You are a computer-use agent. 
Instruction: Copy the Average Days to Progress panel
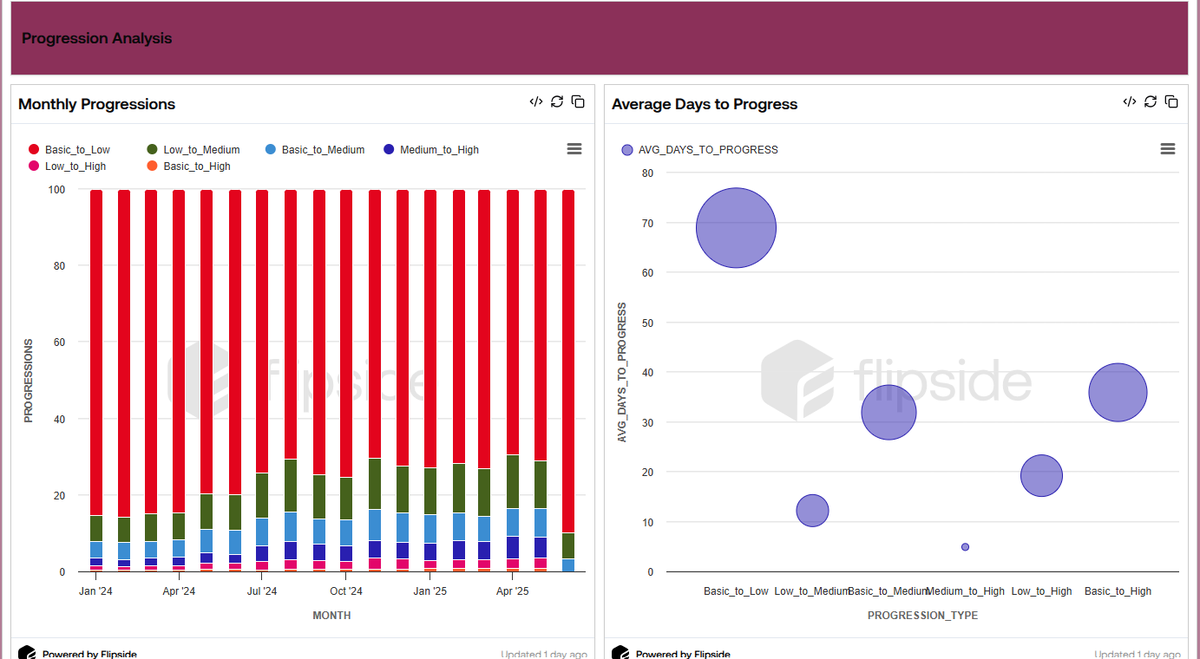pos(1171,102)
